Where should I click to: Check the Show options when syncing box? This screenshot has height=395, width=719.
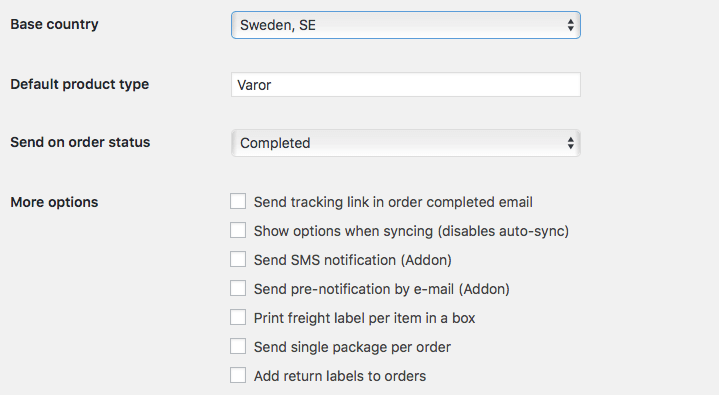(238, 230)
